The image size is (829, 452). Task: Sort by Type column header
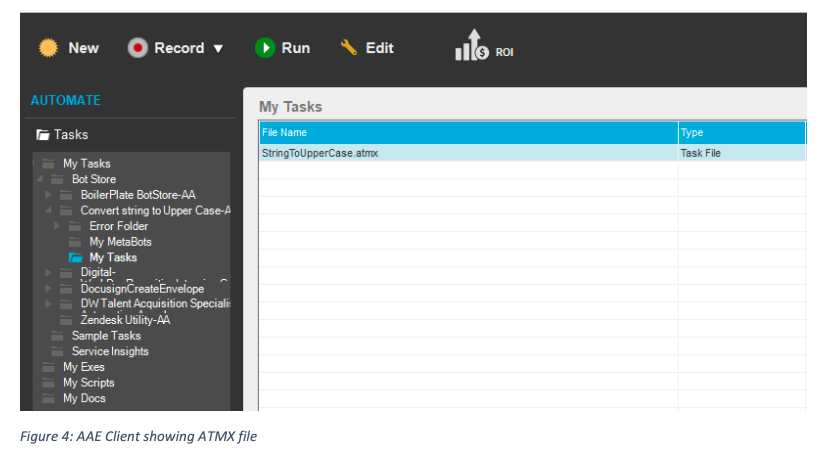[x=742, y=133]
